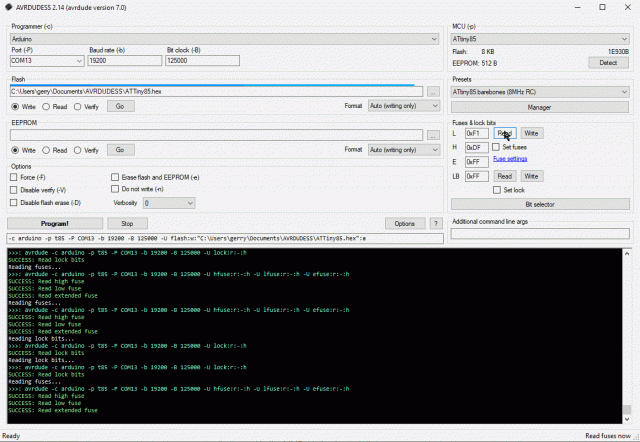This screenshot has width=640, height=442.
Task: Click the EEPROM file browse button
Action: (x=433, y=135)
